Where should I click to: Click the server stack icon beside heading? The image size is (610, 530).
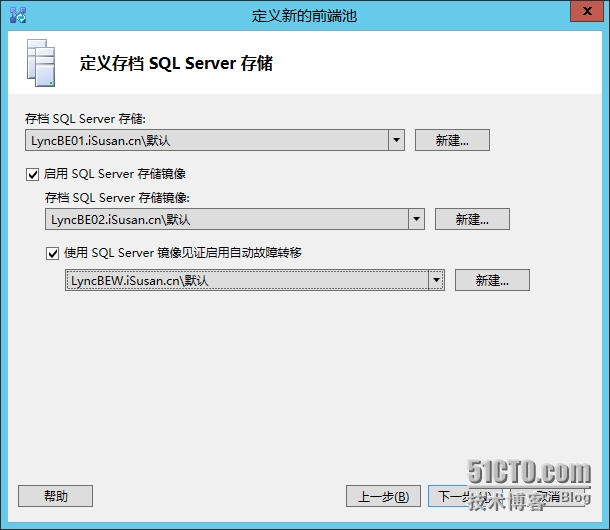[41, 63]
